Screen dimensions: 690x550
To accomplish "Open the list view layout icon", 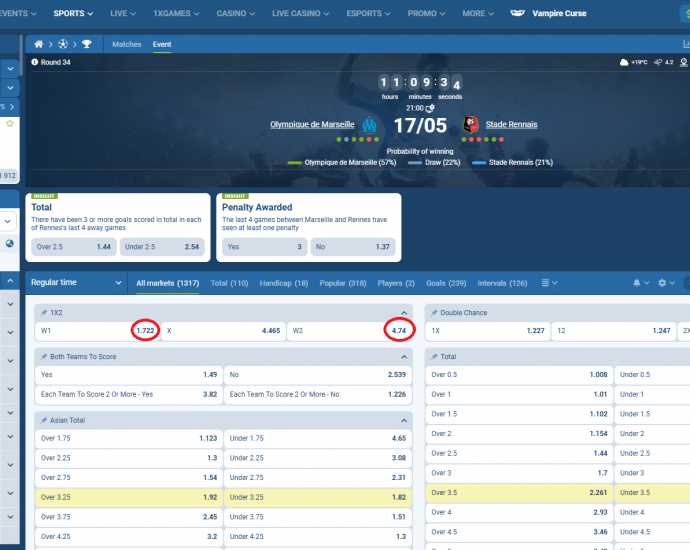I will (545, 283).
